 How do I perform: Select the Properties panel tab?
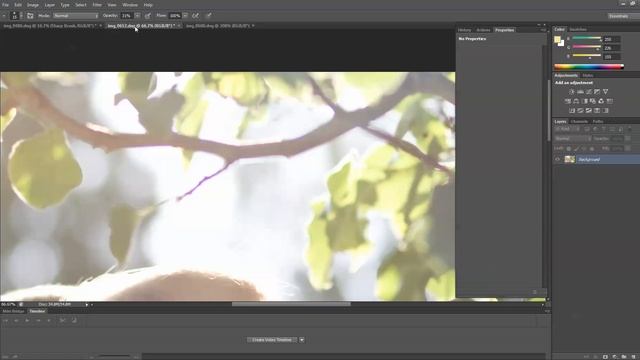point(504,30)
